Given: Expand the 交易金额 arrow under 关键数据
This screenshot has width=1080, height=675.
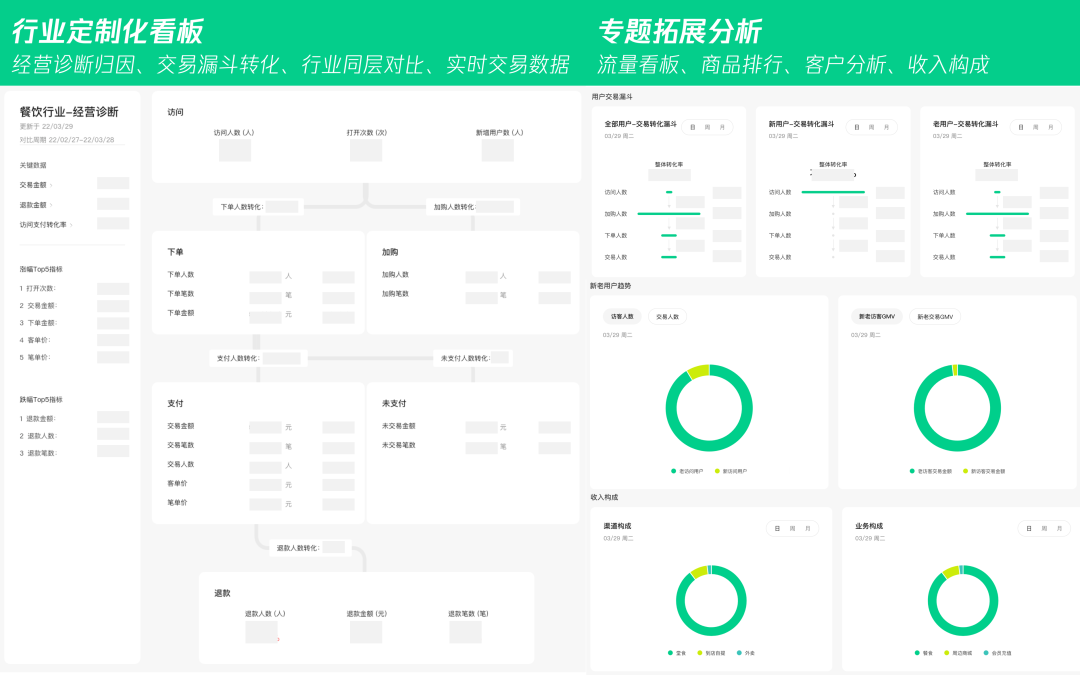Looking at the screenshot, I should 51,185.
